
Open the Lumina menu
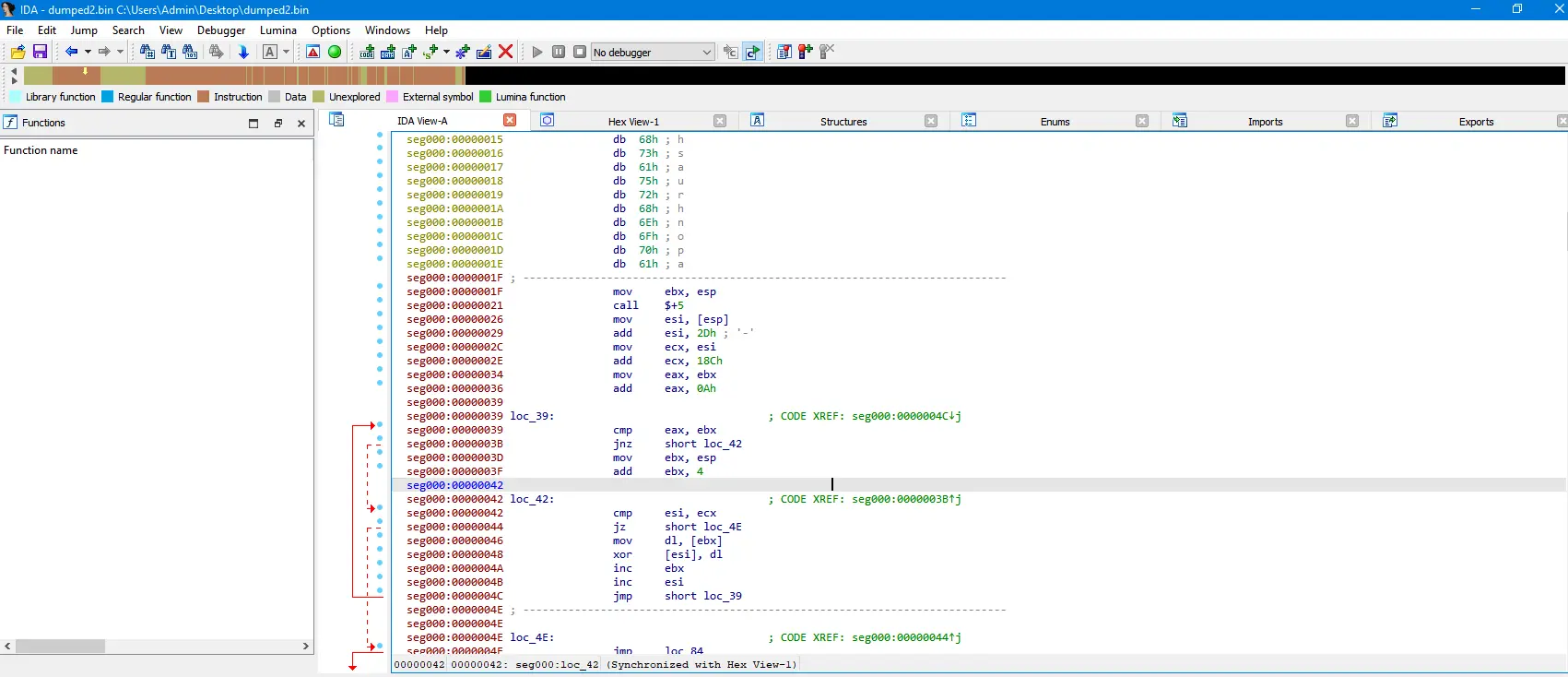coord(278,30)
